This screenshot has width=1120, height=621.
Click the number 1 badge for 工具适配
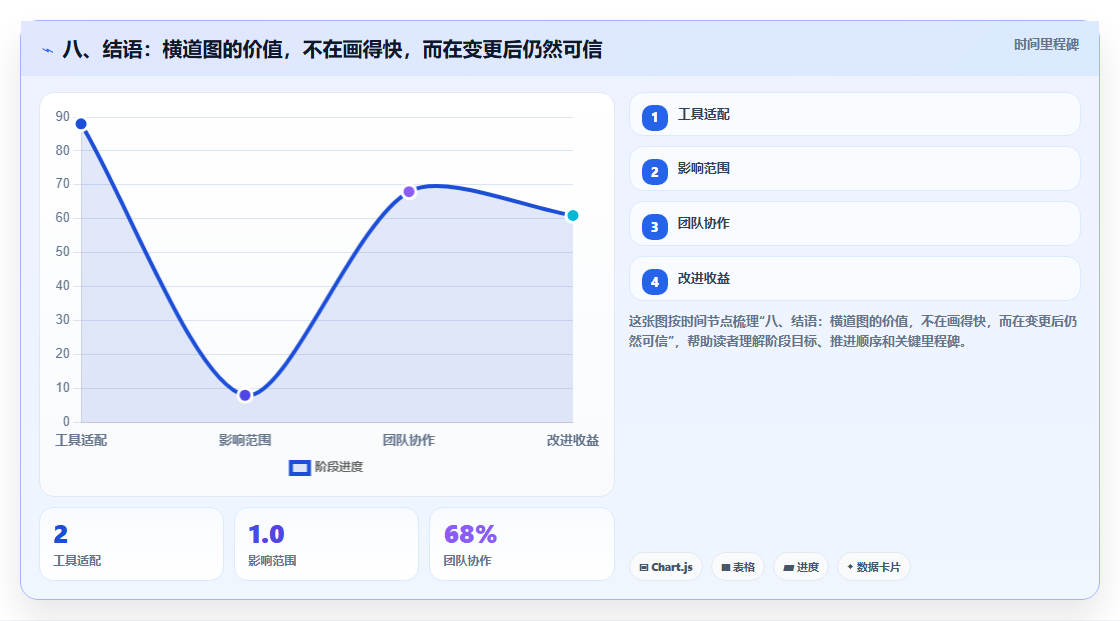654,117
